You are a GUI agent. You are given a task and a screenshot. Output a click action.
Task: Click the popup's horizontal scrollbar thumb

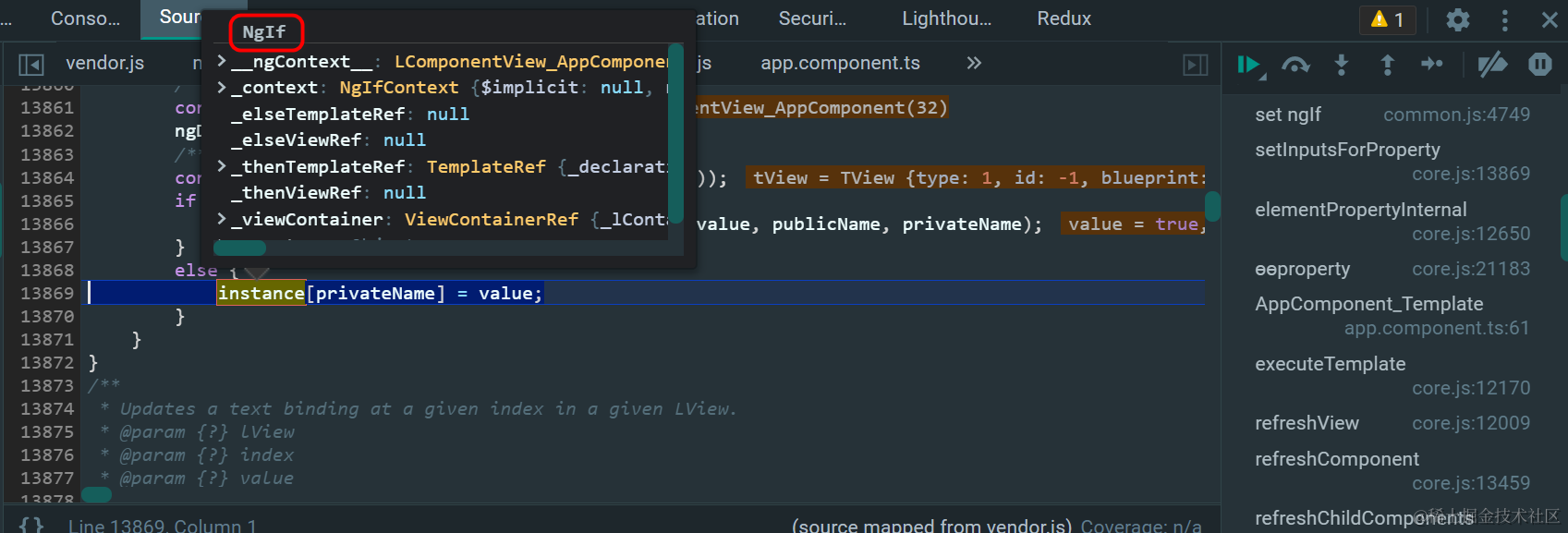pyautogui.click(x=240, y=248)
